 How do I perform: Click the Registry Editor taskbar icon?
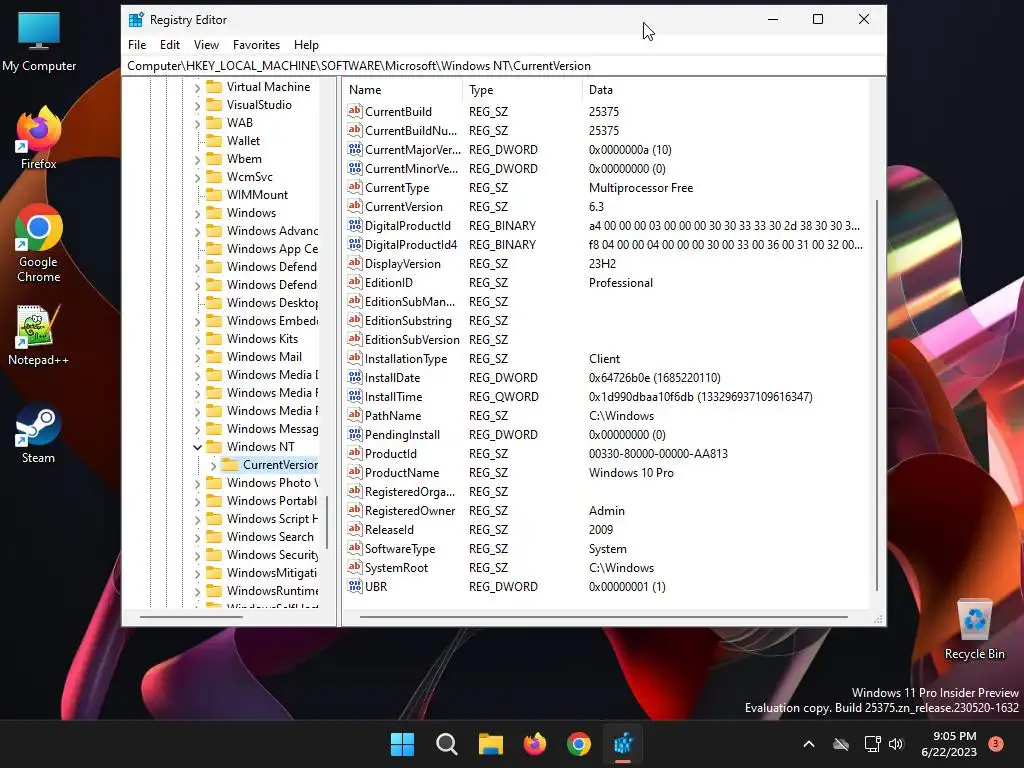[623, 744]
